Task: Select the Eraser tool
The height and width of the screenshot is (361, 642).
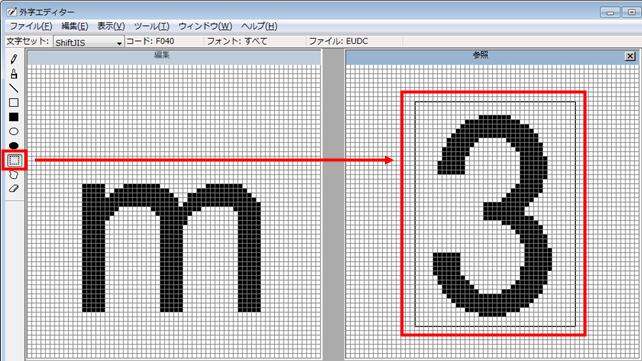Action: pos(14,189)
